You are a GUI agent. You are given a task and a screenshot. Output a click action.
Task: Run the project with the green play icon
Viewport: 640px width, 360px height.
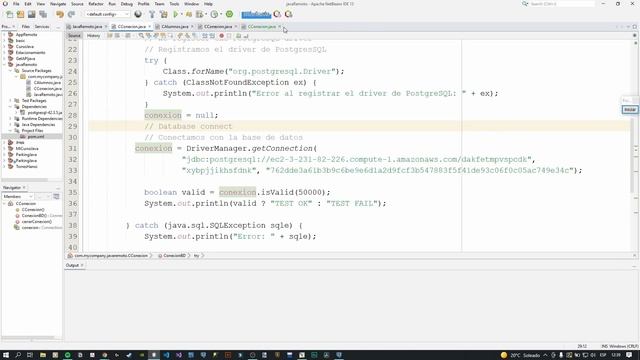[176, 14]
